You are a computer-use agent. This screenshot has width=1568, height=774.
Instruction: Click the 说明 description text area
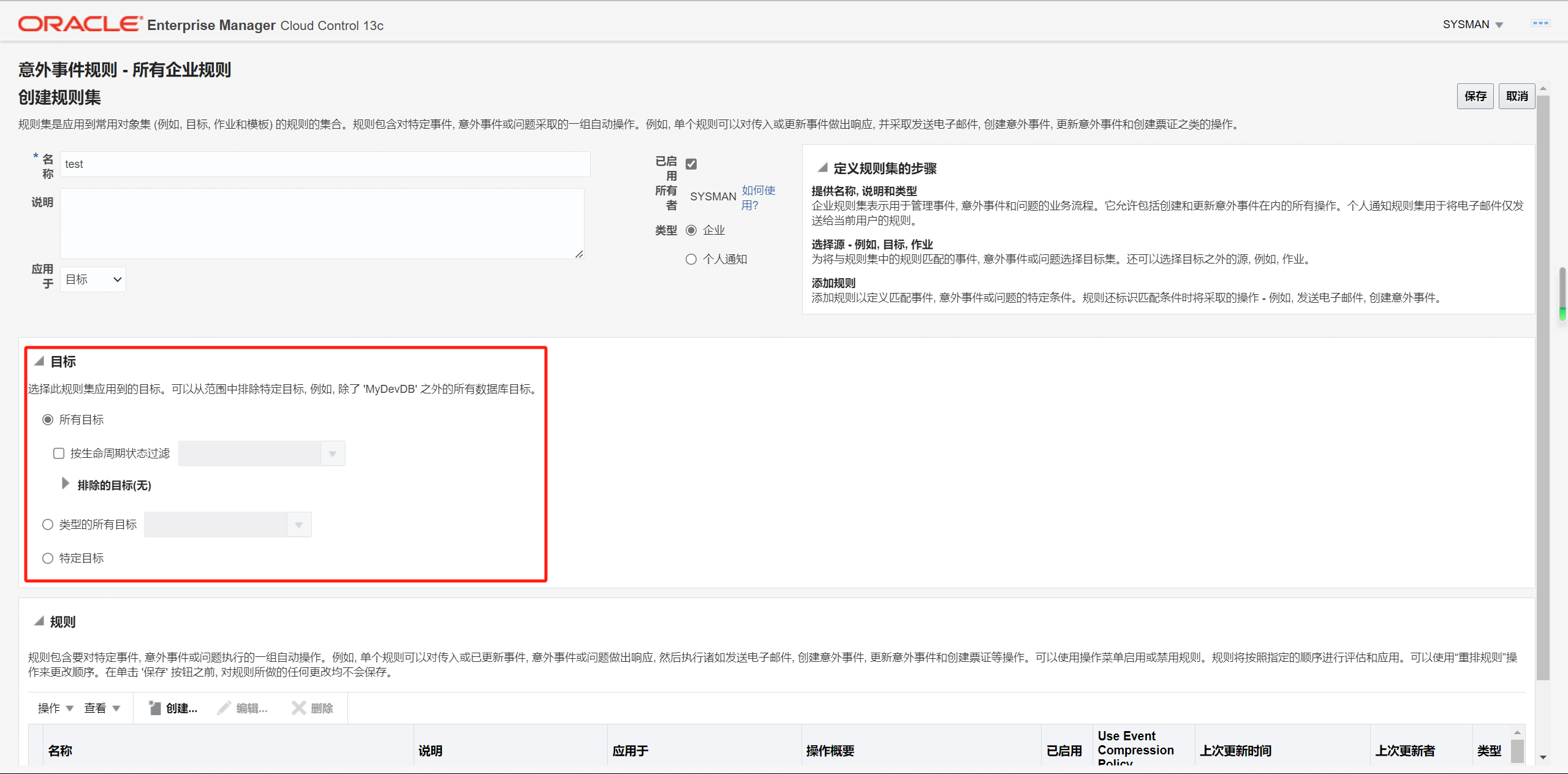[x=322, y=224]
